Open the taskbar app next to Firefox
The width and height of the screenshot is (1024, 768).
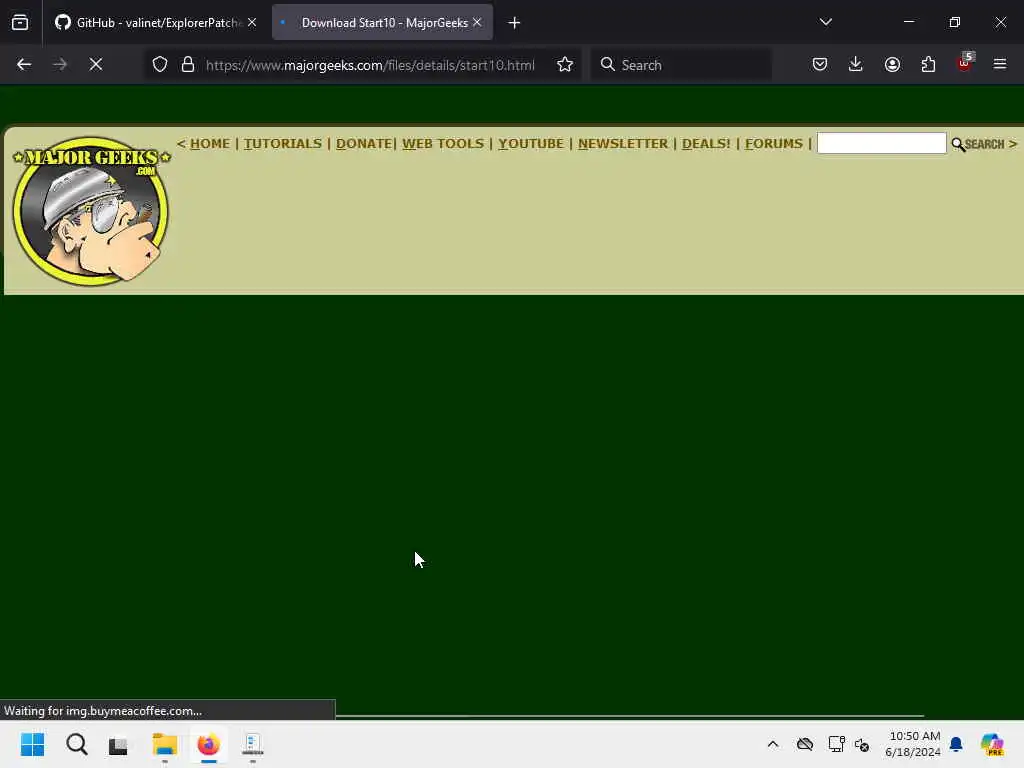[x=253, y=744]
